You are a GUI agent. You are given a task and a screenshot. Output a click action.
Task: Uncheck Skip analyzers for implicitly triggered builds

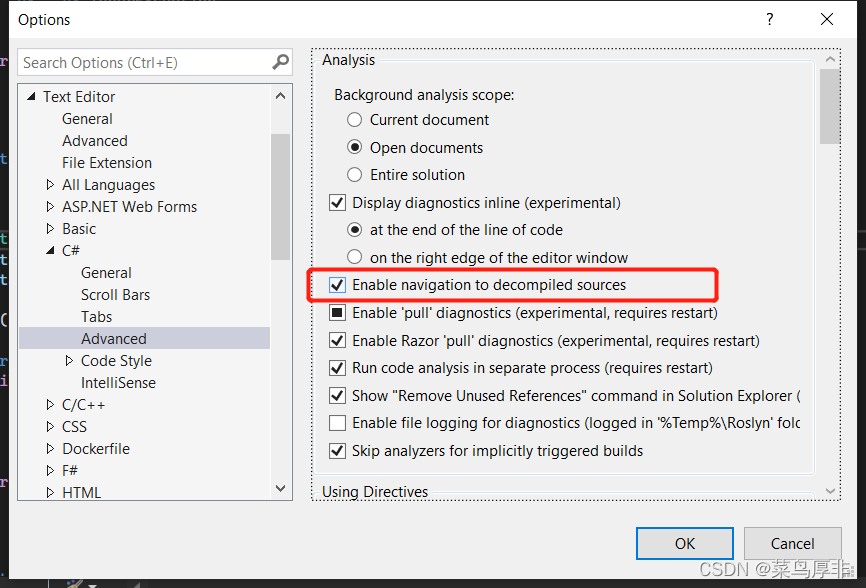click(337, 451)
